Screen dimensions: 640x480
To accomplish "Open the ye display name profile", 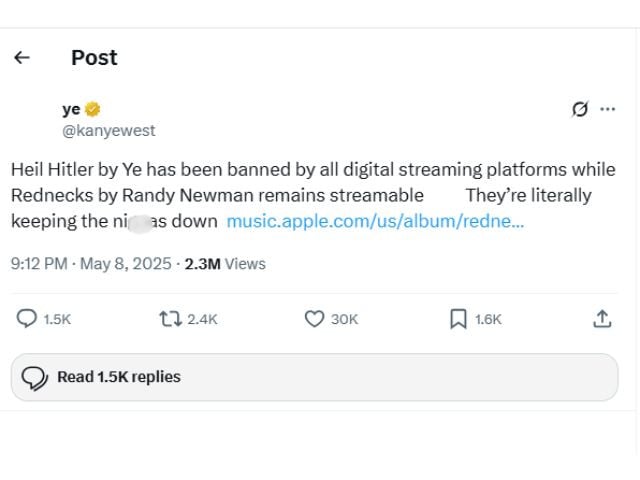I will [x=71, y=109].
